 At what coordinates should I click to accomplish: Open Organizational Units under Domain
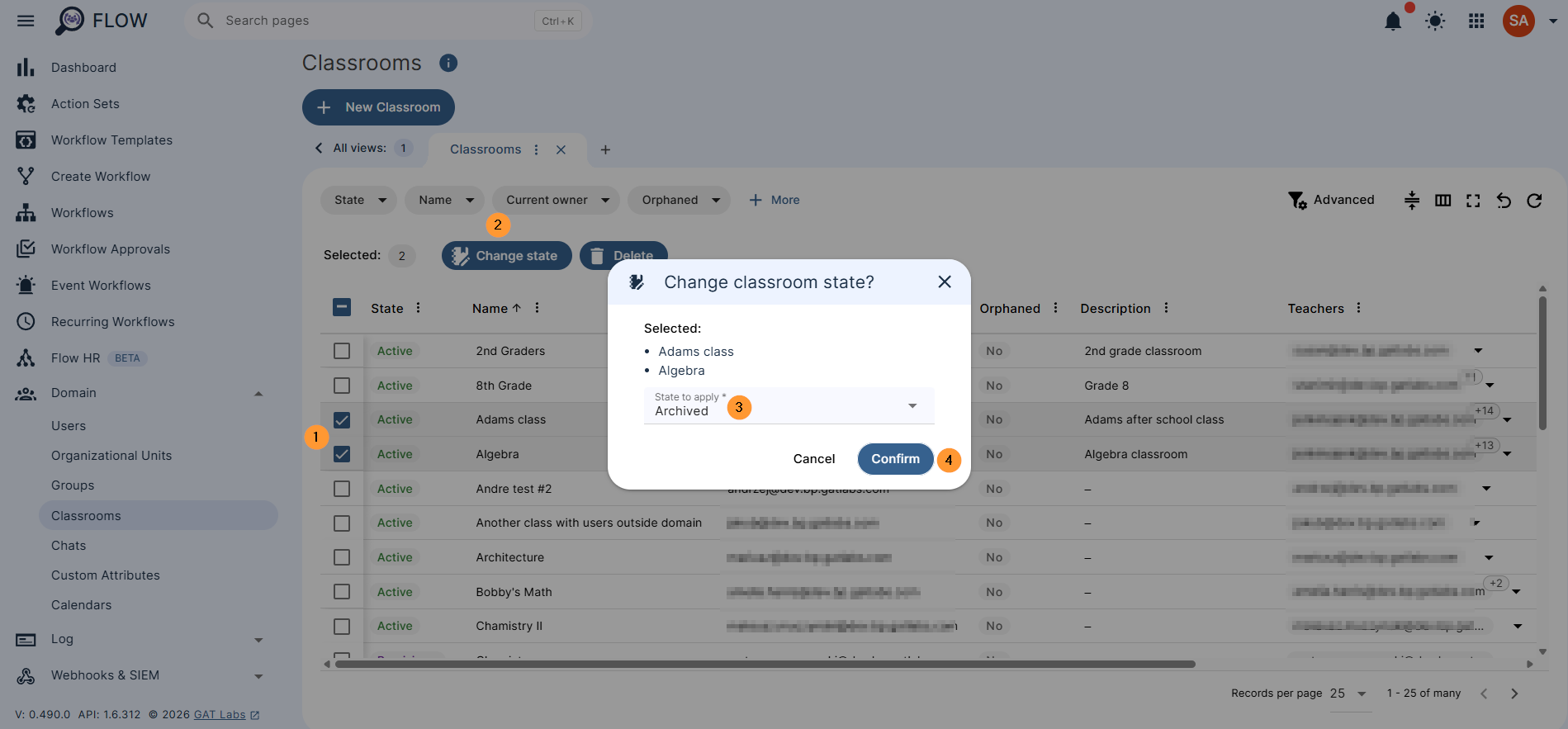click(x=111, y=456)
